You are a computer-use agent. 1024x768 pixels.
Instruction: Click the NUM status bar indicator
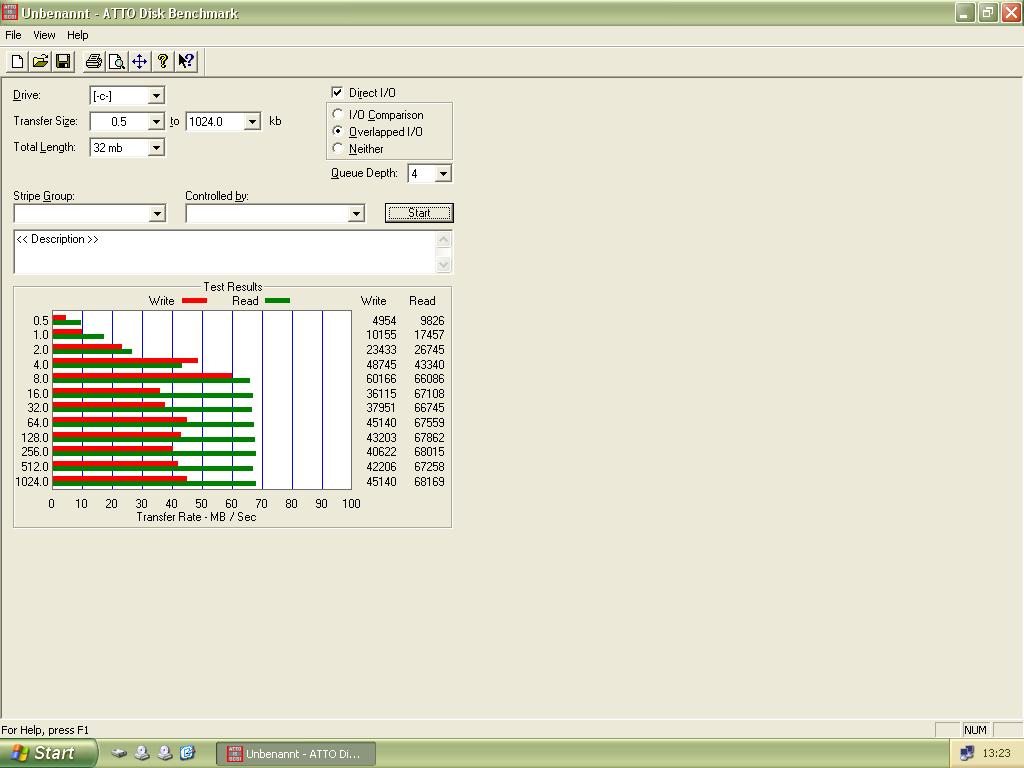point(975,730)
